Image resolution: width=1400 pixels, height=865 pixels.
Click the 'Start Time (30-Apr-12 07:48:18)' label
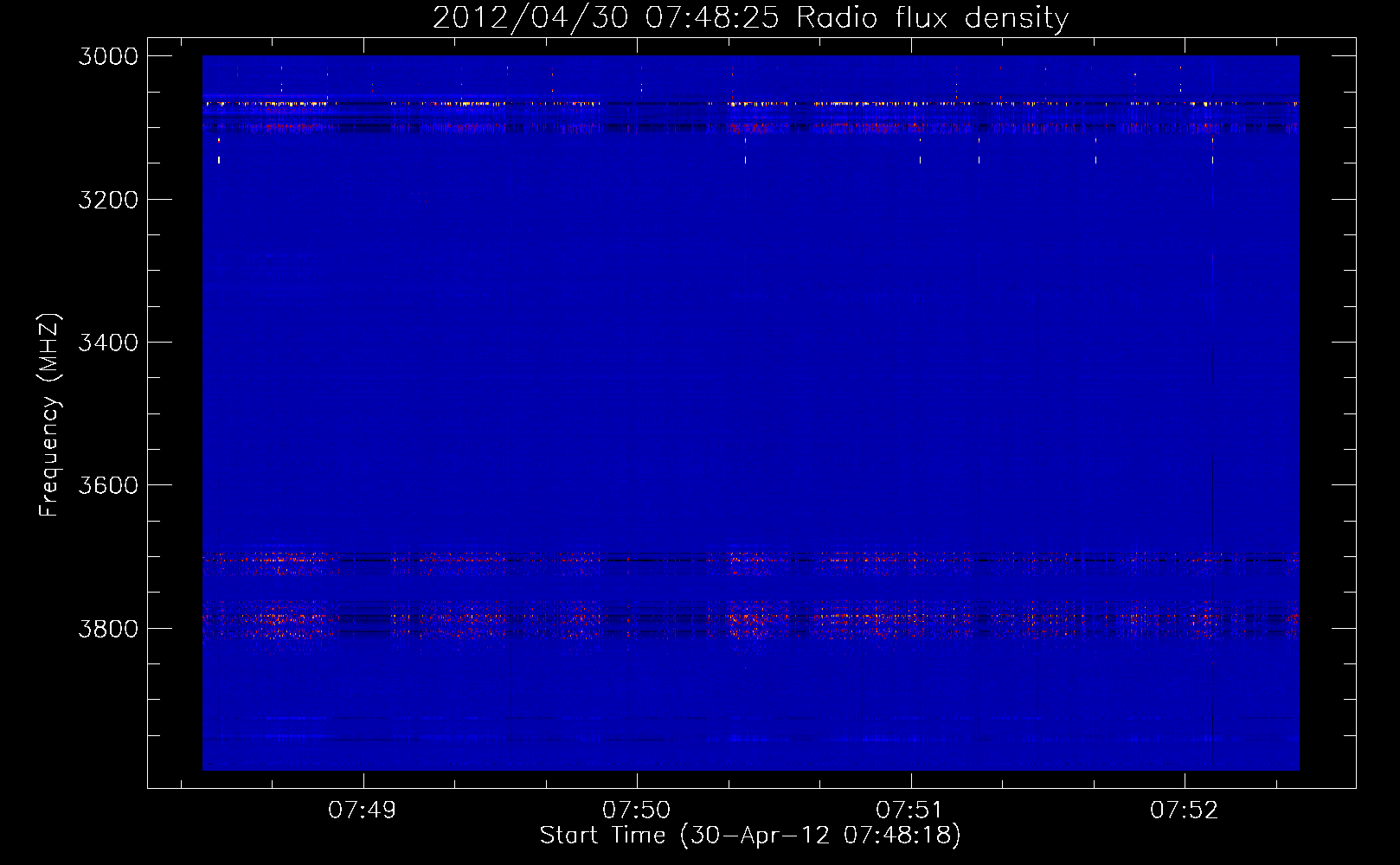click(x=750, y=836)
